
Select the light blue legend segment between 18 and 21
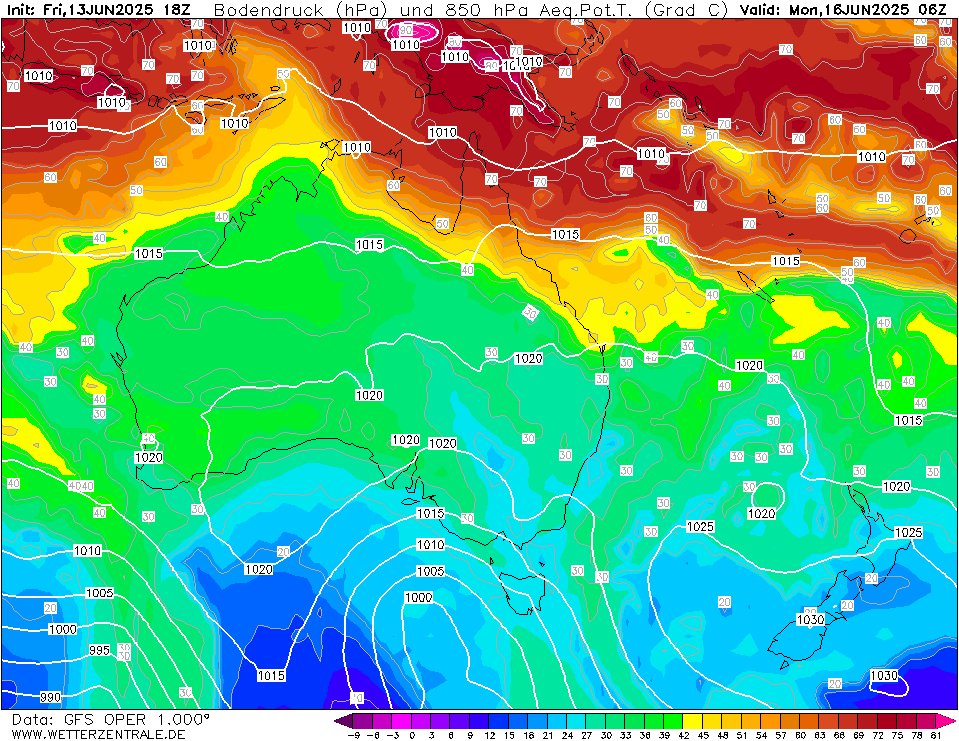point(538,721)
